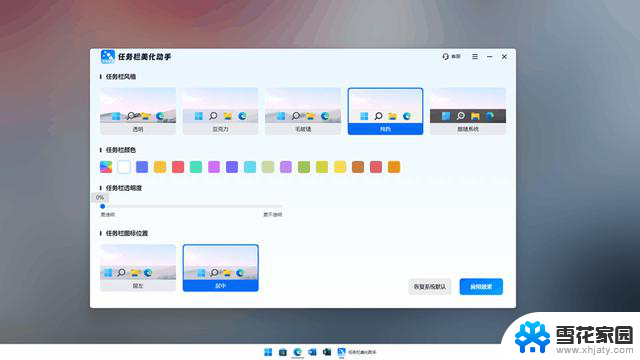Pick the olive green color swatch
The image size is (640, 360).
click(304, 167)
